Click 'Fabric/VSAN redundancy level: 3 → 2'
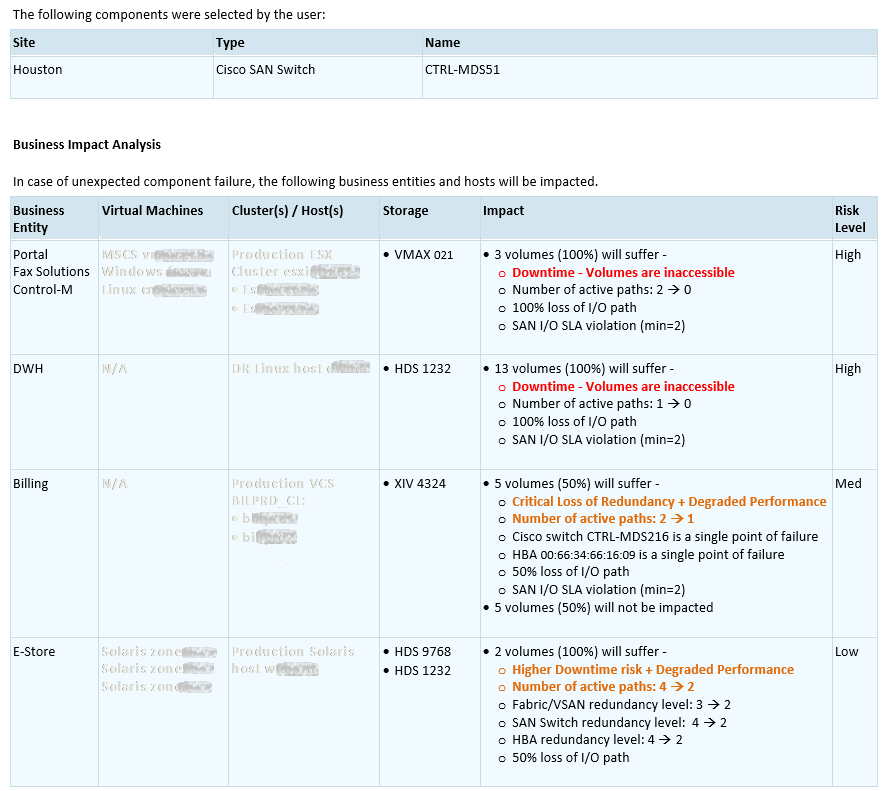886x791 pixels. [x=621, y=705]
